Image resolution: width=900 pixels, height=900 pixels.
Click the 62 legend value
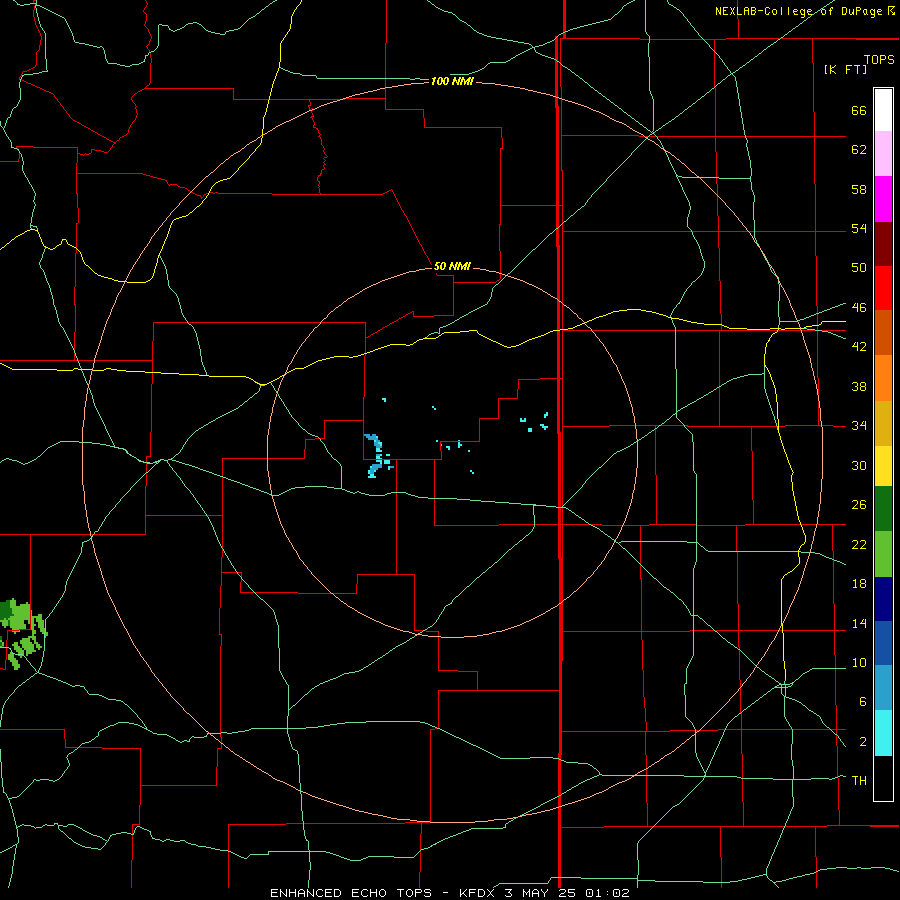point(859,150)
